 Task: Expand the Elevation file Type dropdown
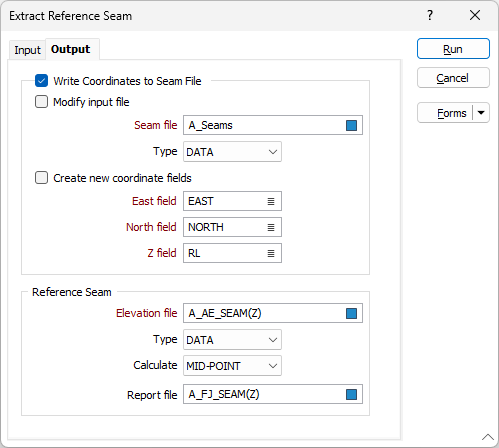pos(232,340)
